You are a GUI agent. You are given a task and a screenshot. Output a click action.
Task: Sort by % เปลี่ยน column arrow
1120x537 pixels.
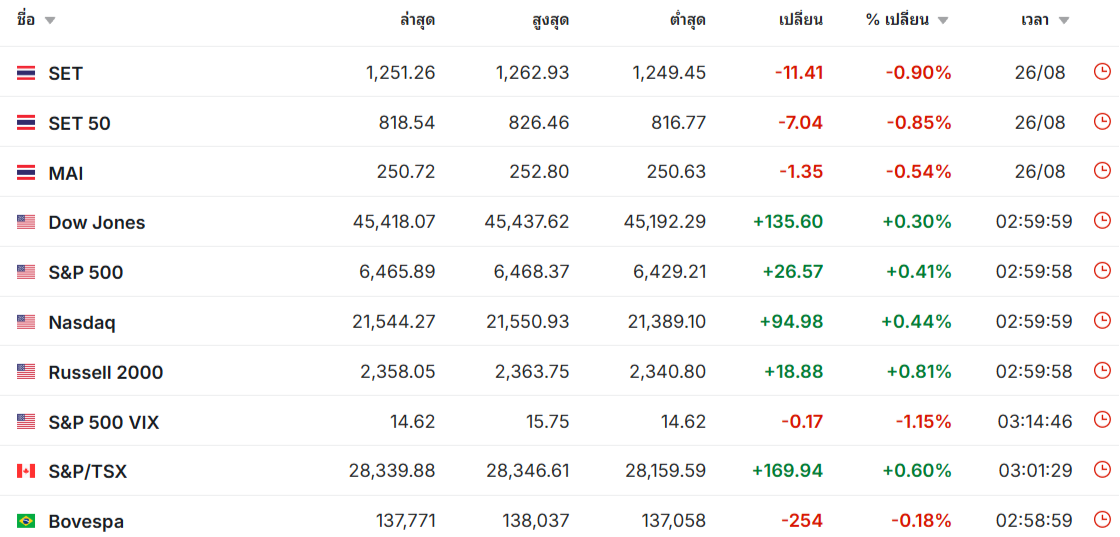pos(943,21)
